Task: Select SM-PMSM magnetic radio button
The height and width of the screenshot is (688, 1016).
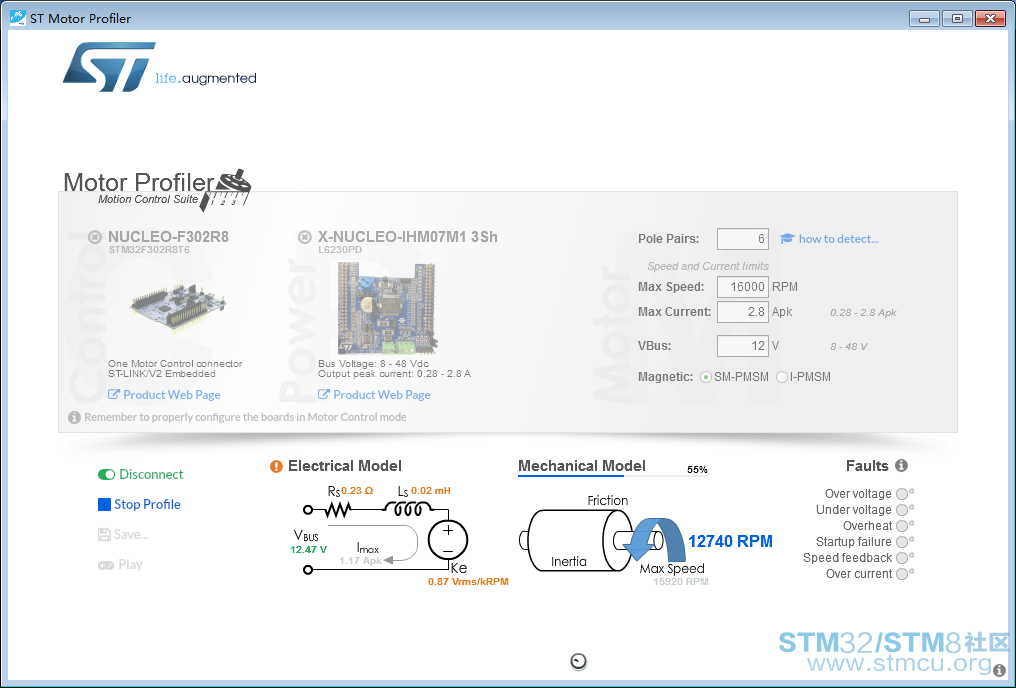Action: click(x=706, y=377)
